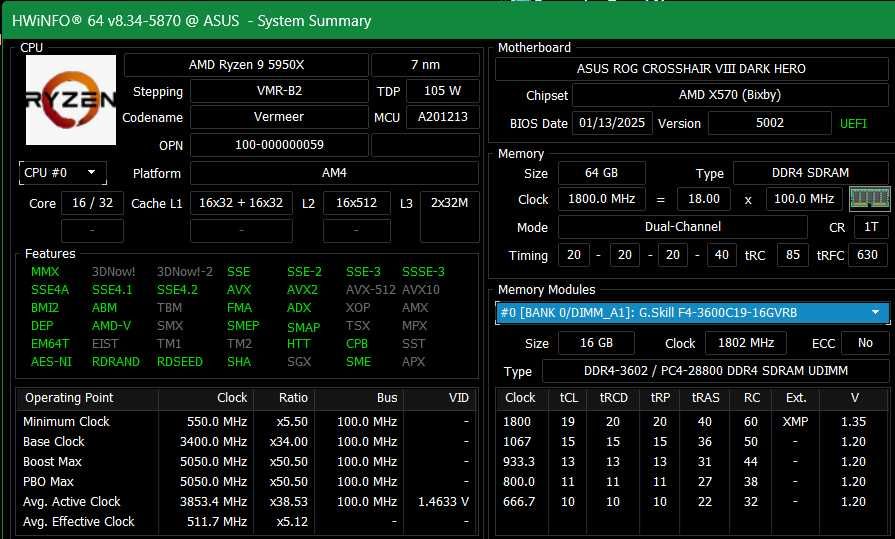
Task: Click the RDSEED feature flag
Action: point(180,362)
